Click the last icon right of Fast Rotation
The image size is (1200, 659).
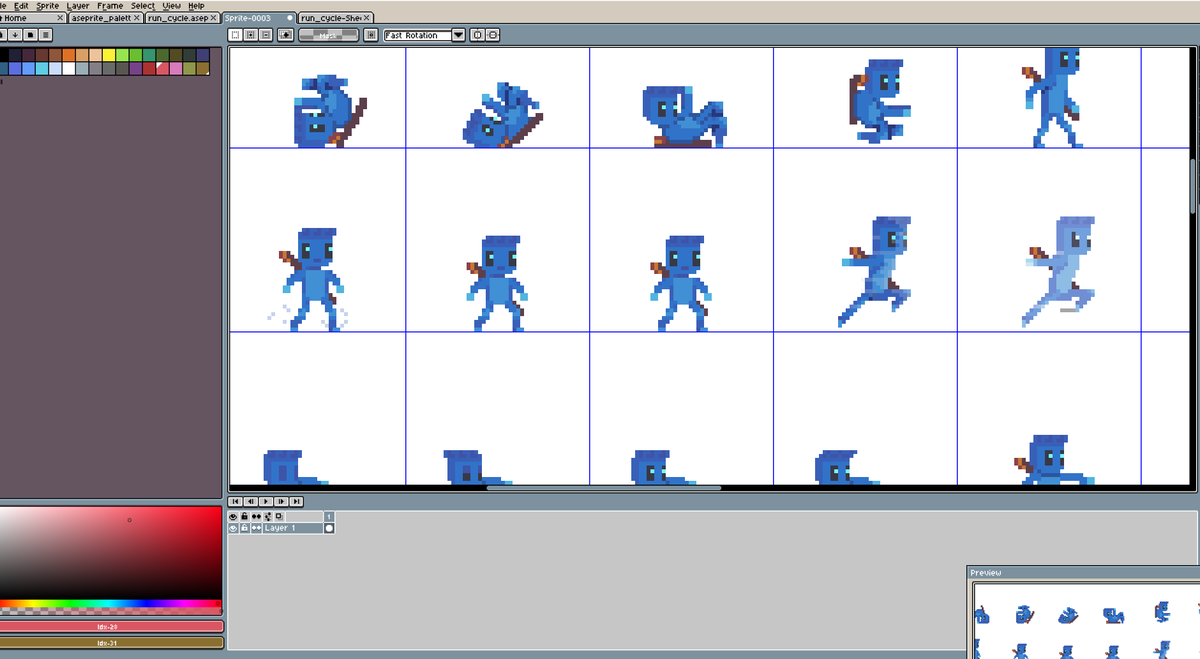pyautogui.click(x=492, y=35)
